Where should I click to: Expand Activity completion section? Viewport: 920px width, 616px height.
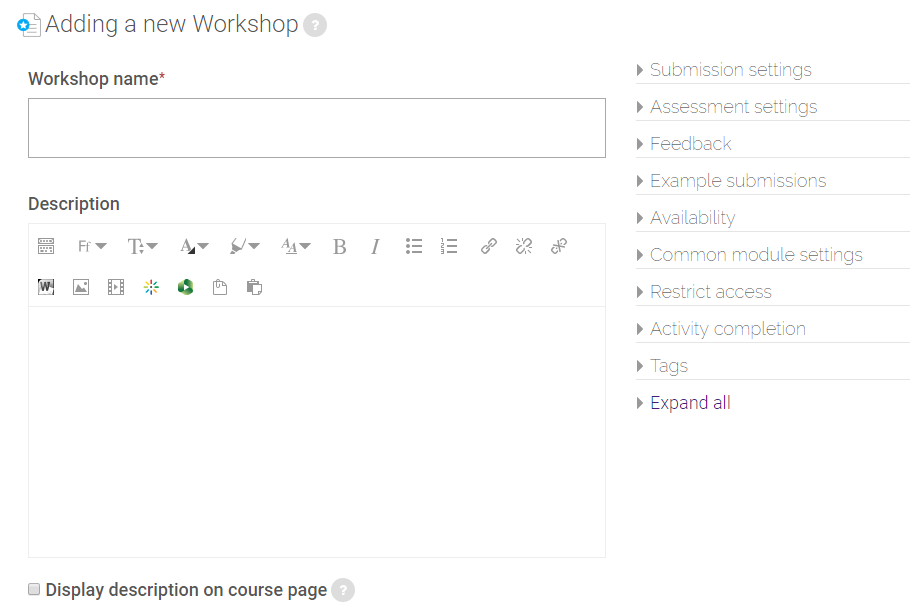click(x=728, y=329)
